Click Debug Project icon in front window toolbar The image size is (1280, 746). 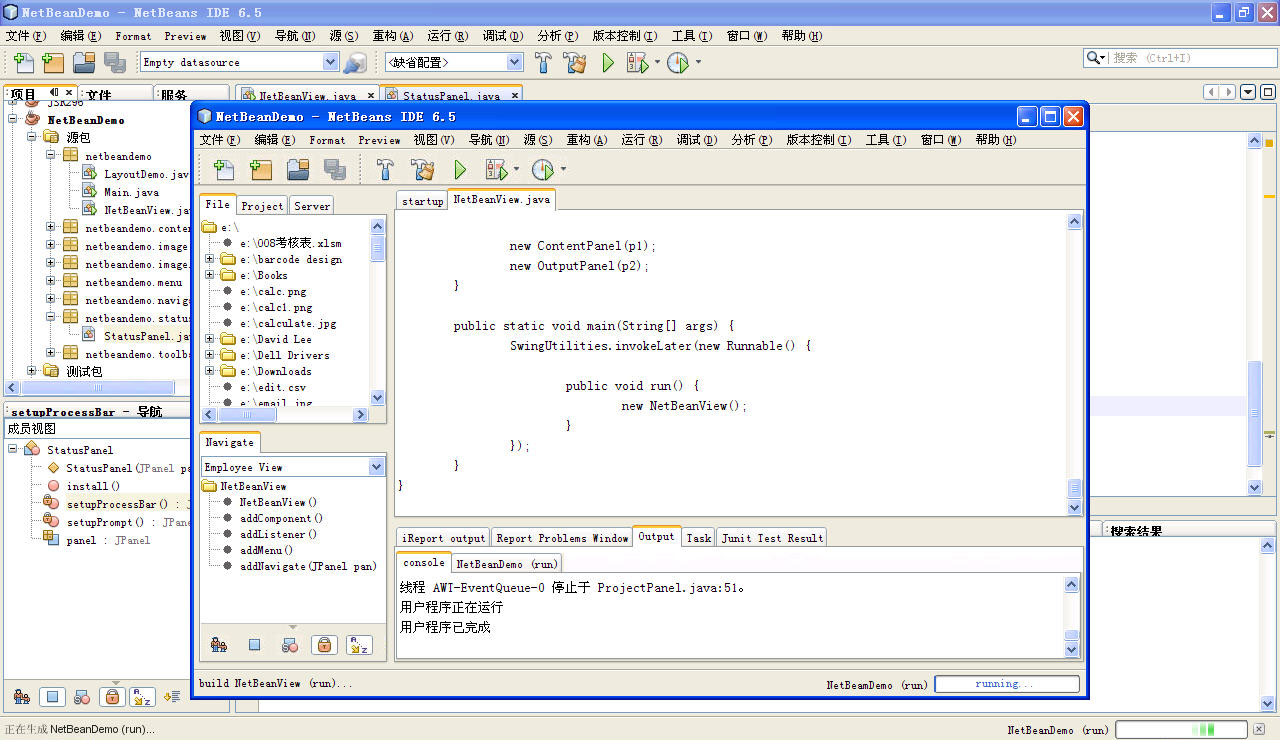tap(496, 170)
